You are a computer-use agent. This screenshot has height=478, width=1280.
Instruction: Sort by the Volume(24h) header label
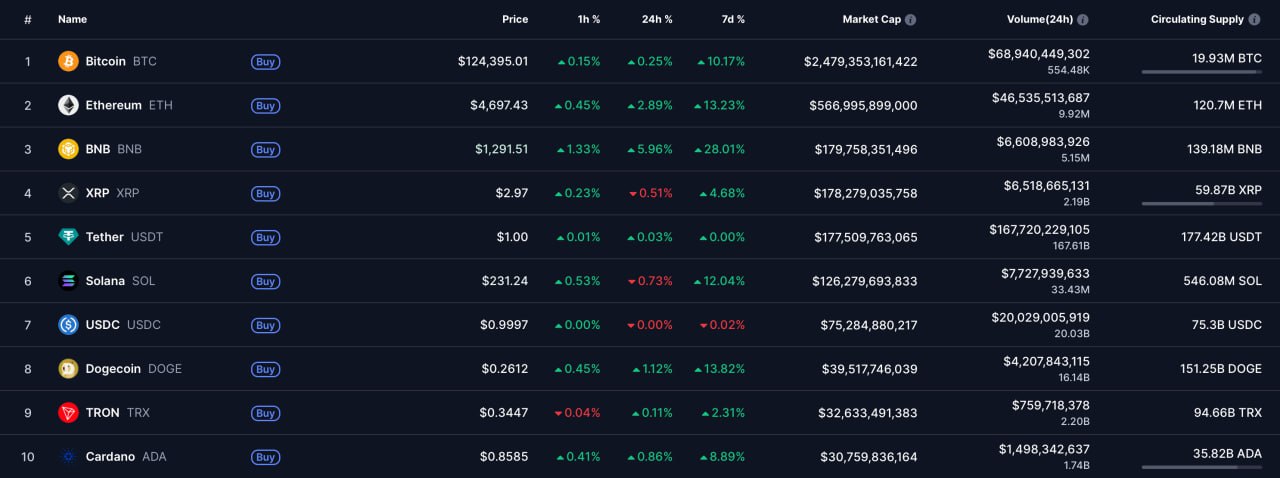[1040, 19]
